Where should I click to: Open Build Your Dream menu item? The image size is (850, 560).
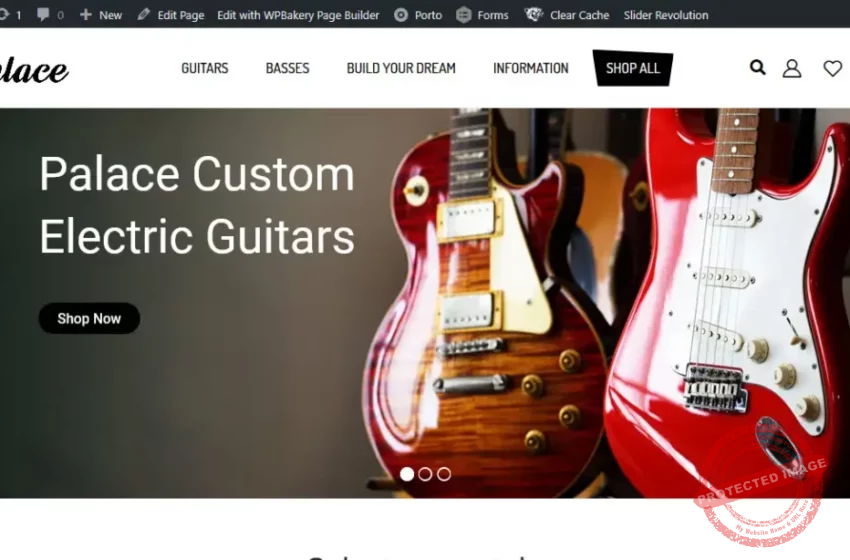401,68
